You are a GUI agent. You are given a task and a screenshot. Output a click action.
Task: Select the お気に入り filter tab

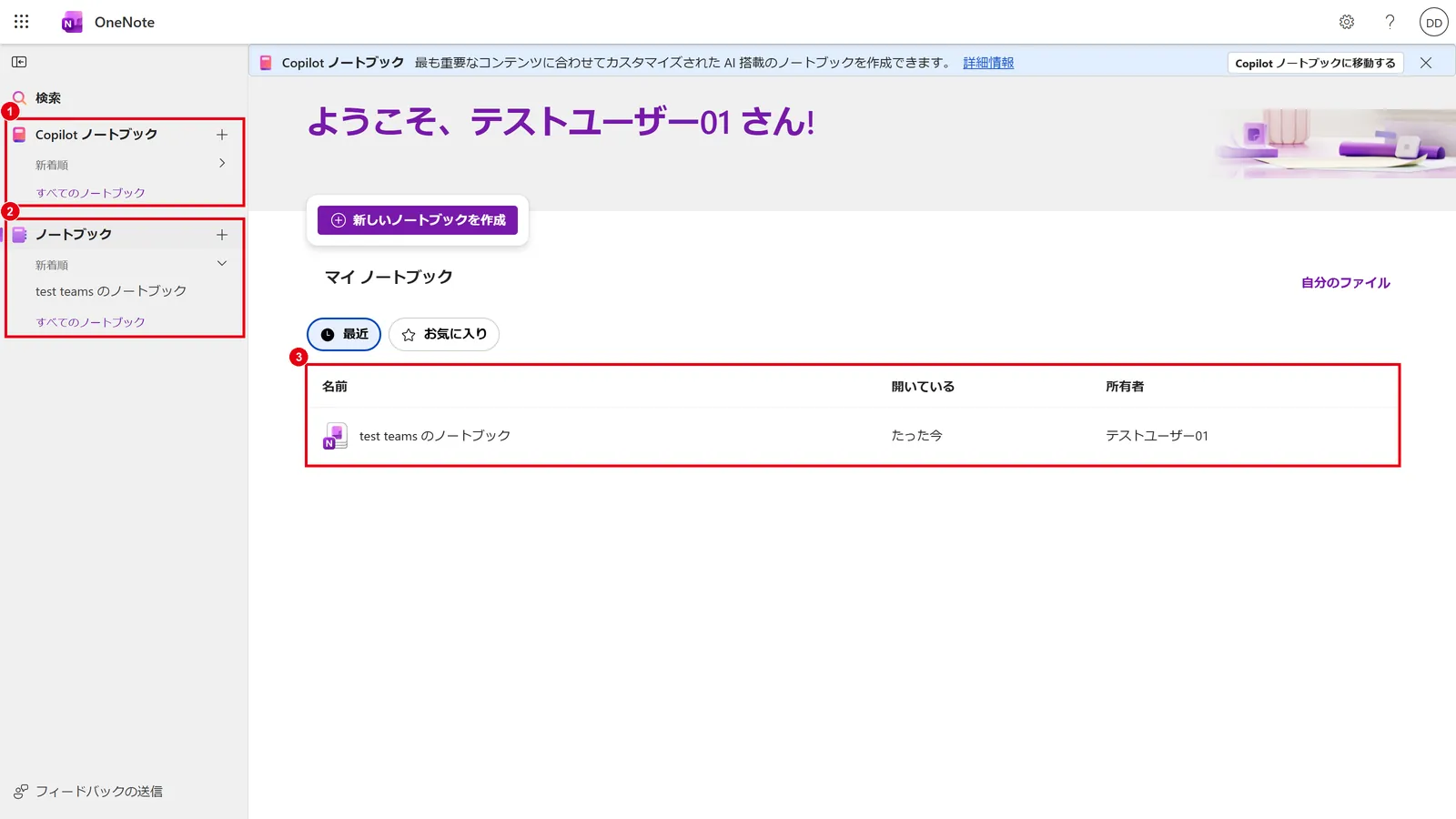click(444, 334)
